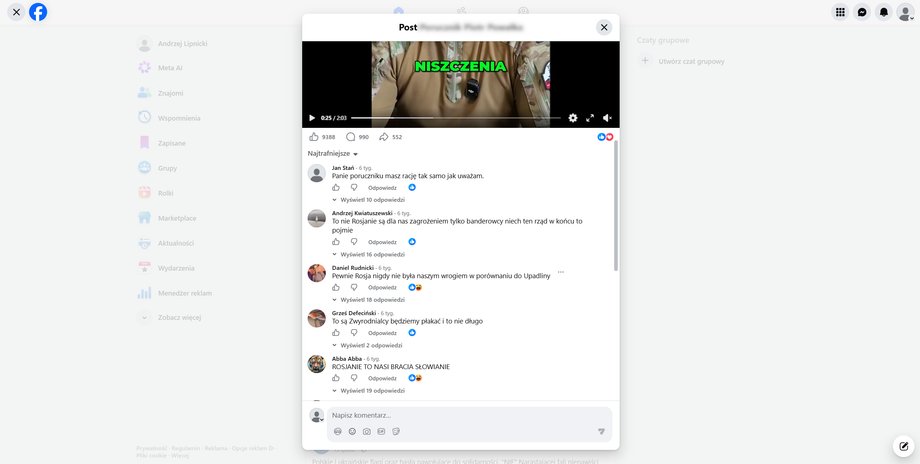This screenshot has width=920, height=464.
Task: Open the Facebook home logo
Action: (x=38, y=12)
